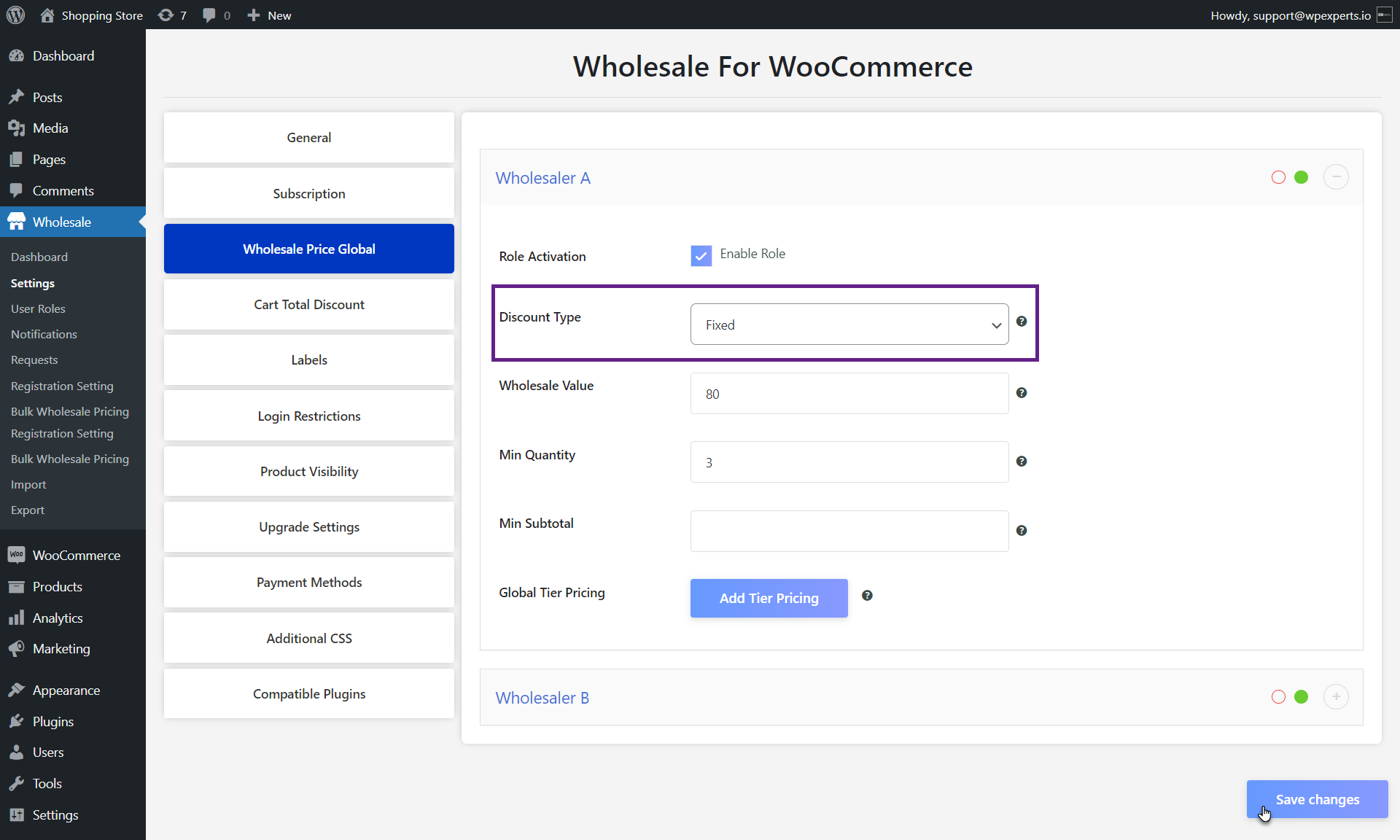Open the Upgrade Settings tab
1400x840 pixels.
[x=309, y=527]
